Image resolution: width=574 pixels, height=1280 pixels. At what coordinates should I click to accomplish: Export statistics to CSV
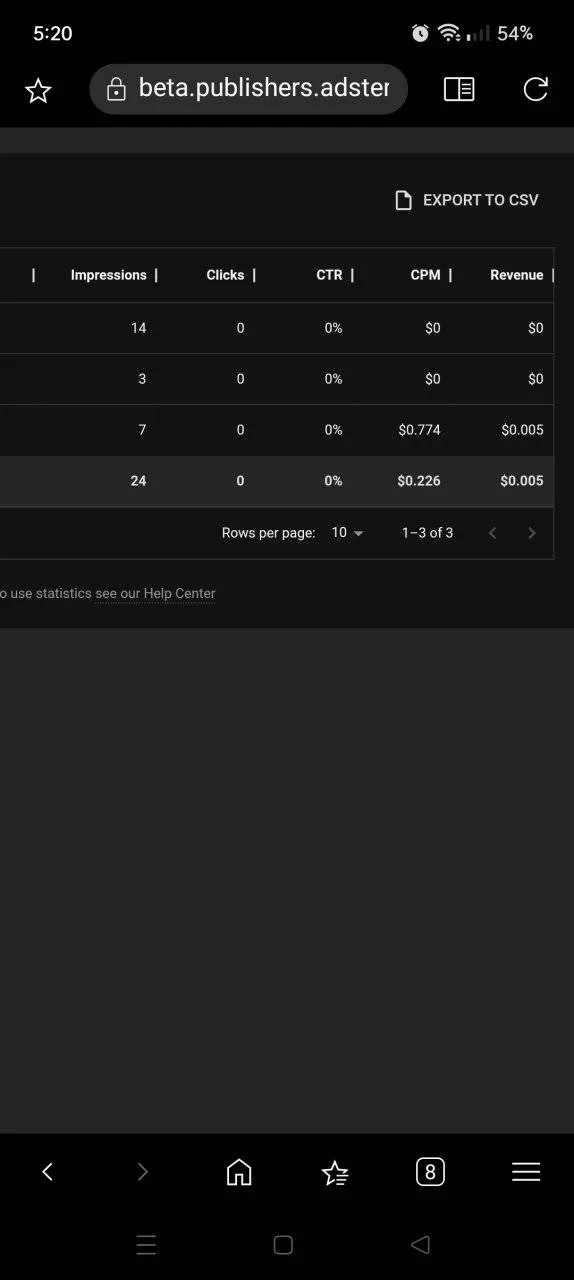467,200
